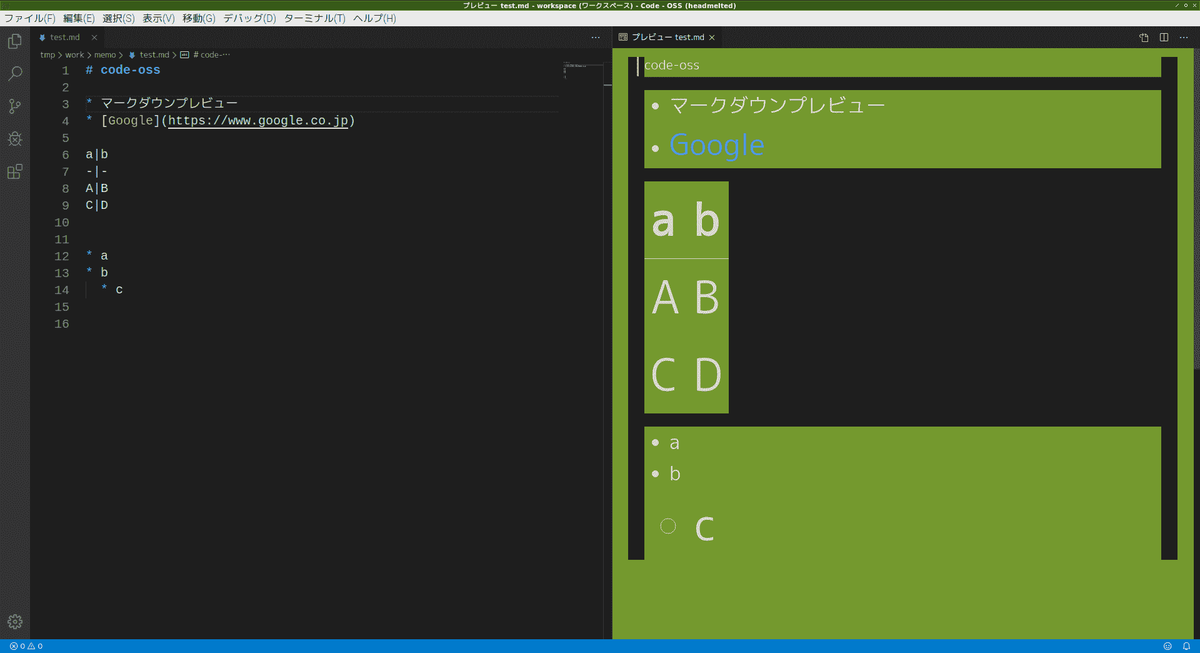
Task: Click the Show Source icon in preview toolbar
Action: click(1144, 38)
